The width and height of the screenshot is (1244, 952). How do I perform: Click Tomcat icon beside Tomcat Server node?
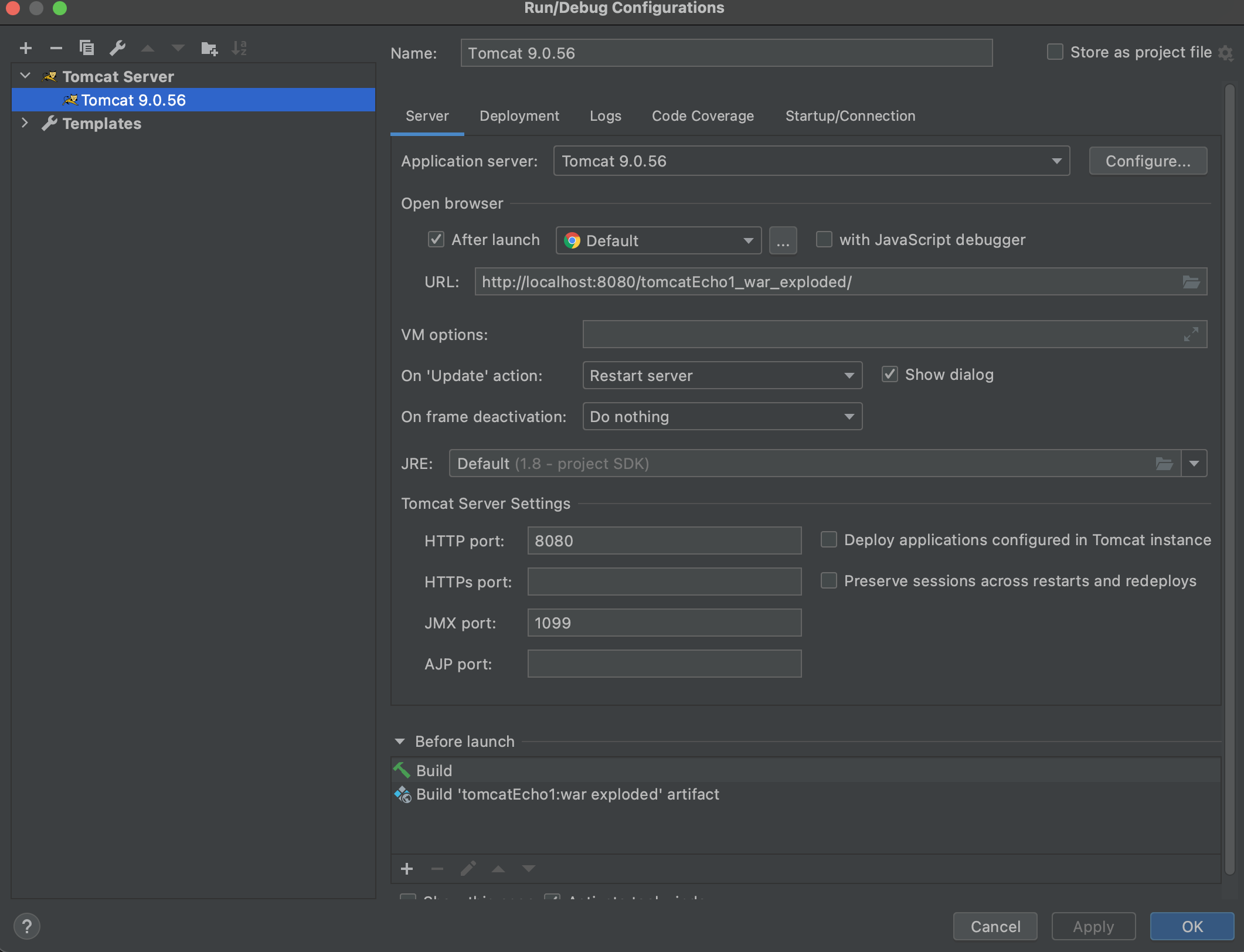coord(50,77)
